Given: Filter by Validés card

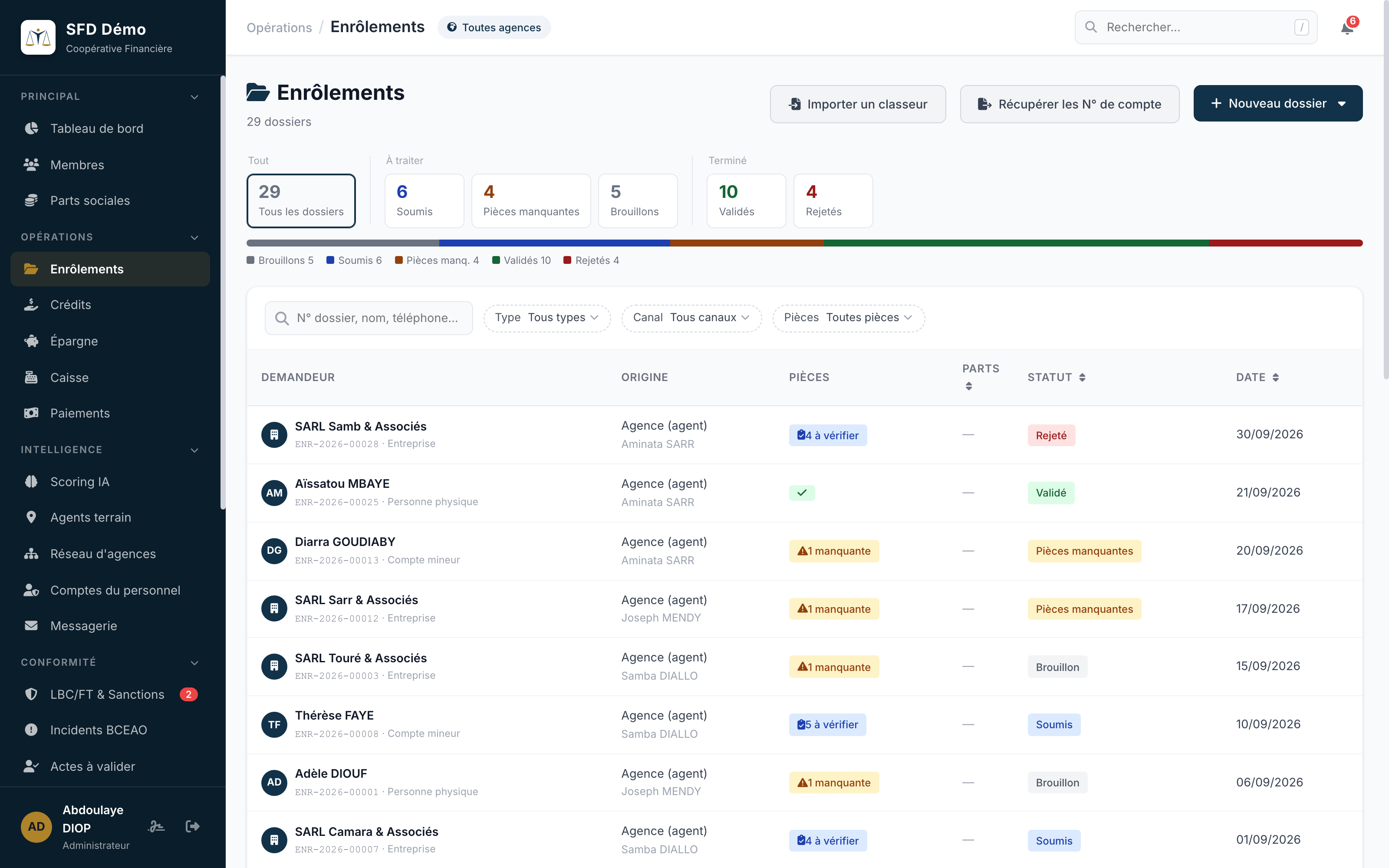Looking at the screenshot, I should pyautogui.click(x=746, y=201).
